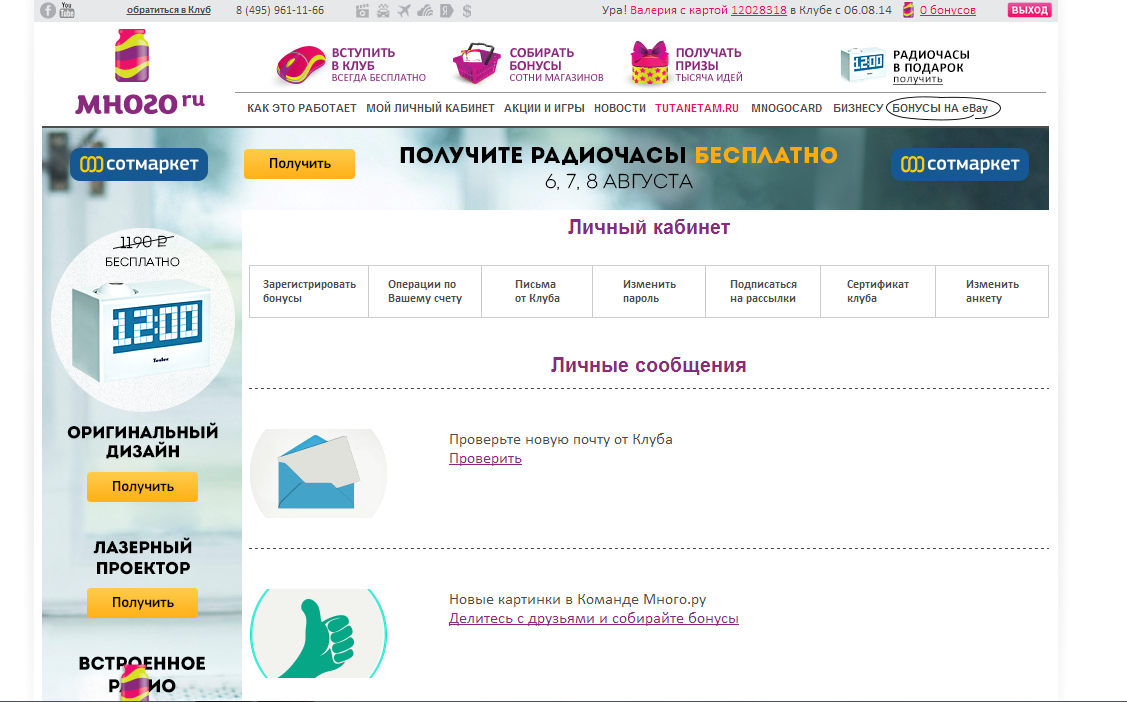This screenshot has width=1127, height=702.
Task: Click the получить link under Радиочасы в подарок
Action: click(x=917, y=79)
